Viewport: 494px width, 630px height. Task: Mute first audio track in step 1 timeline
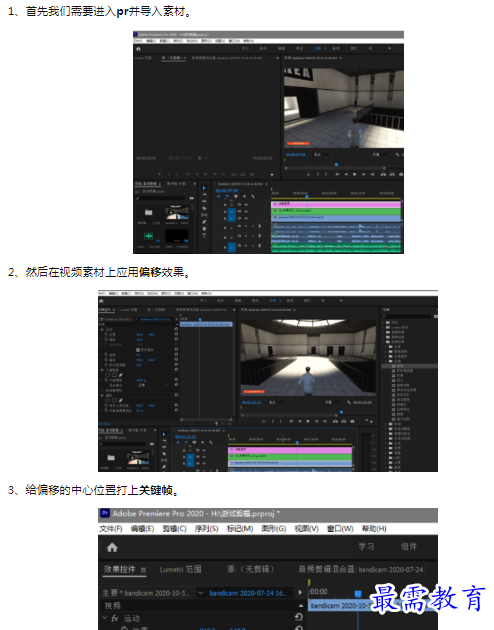[x=246, y=226]
